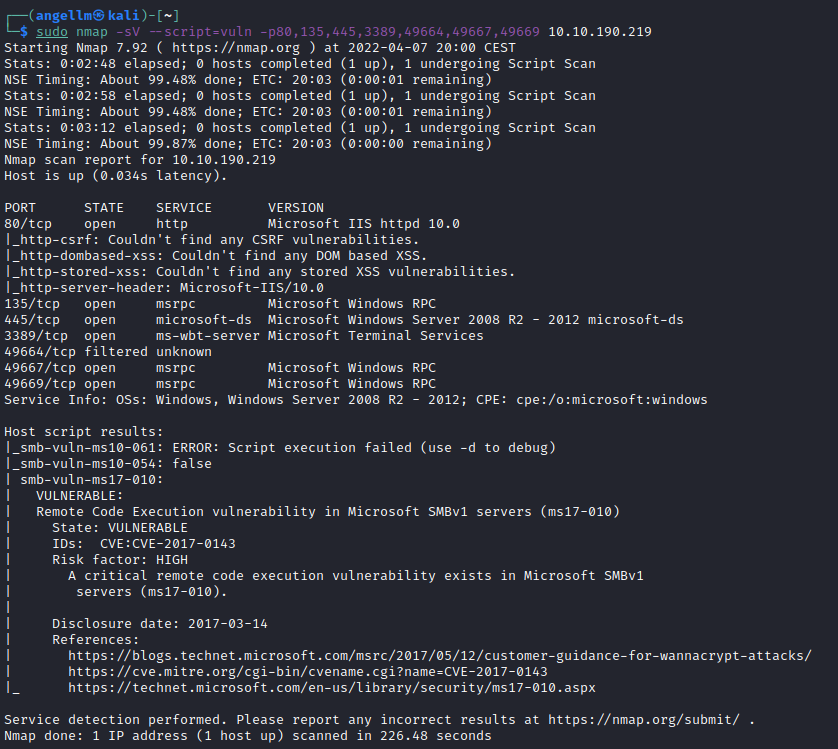
Task: Click the CVE:CVE-2017-0143 identifier text
Action: tap(168, 544)
